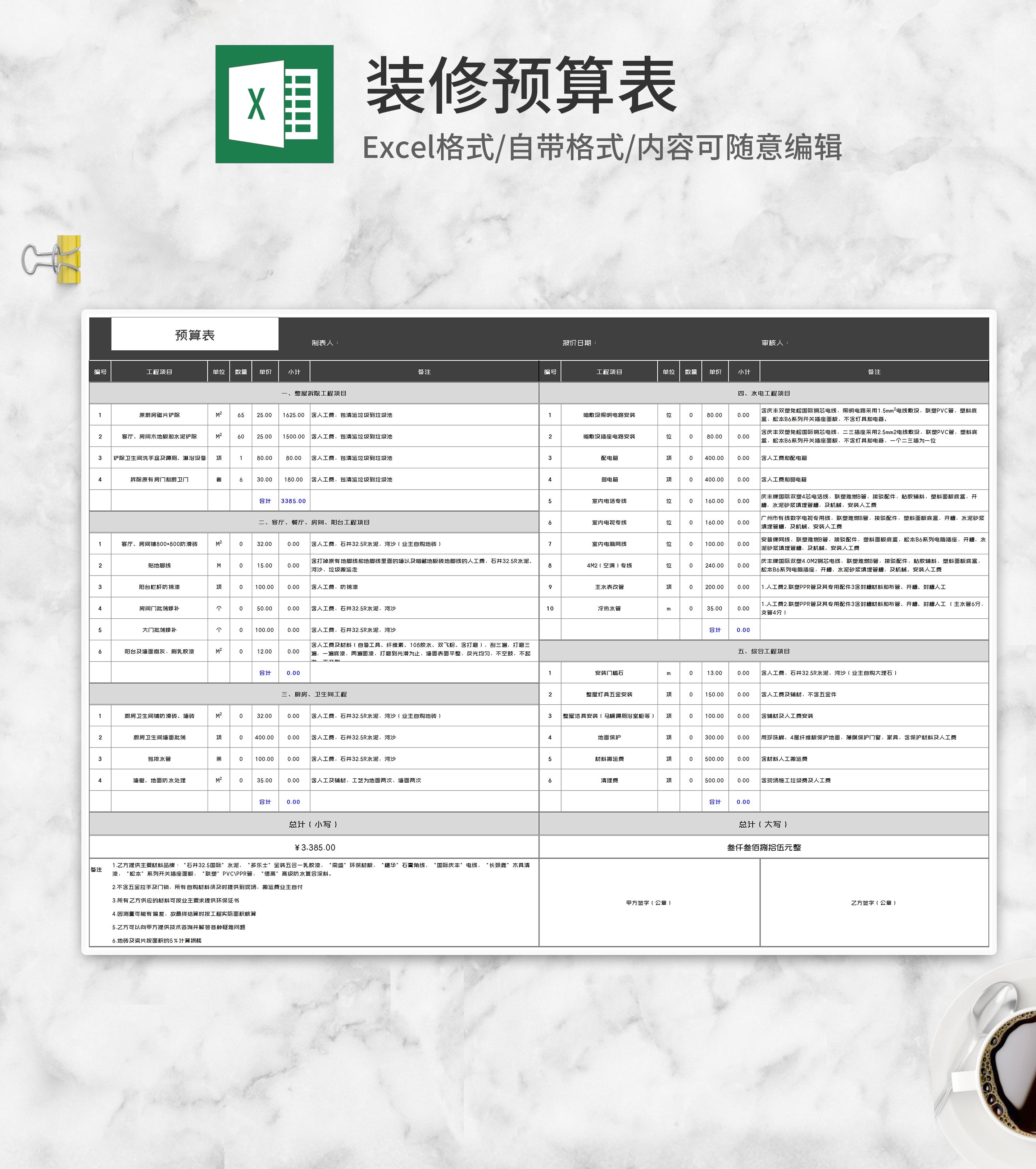Click the 四、水电工程项目 section header

click(763, 394)
